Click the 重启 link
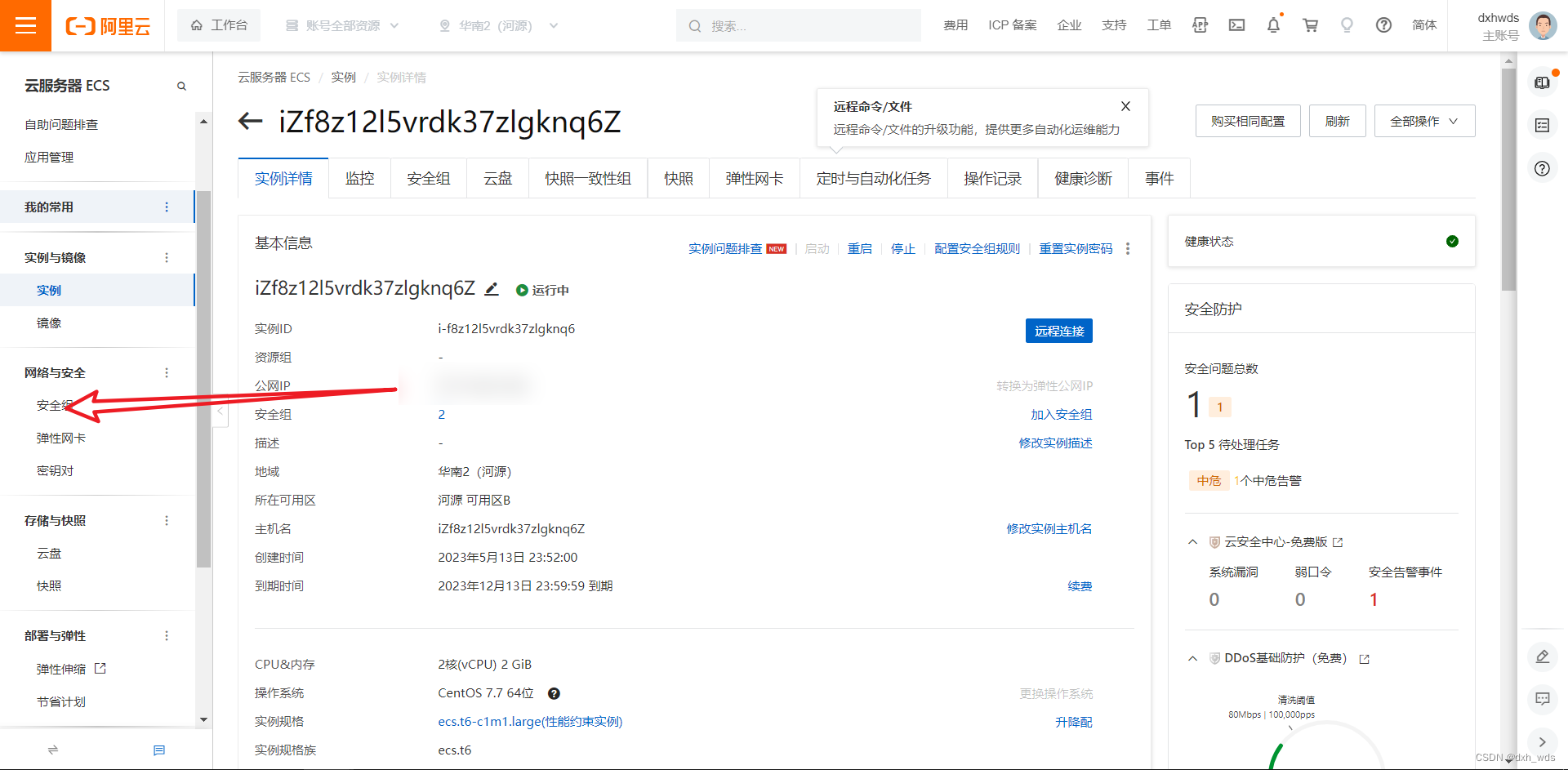 [860, 248]
